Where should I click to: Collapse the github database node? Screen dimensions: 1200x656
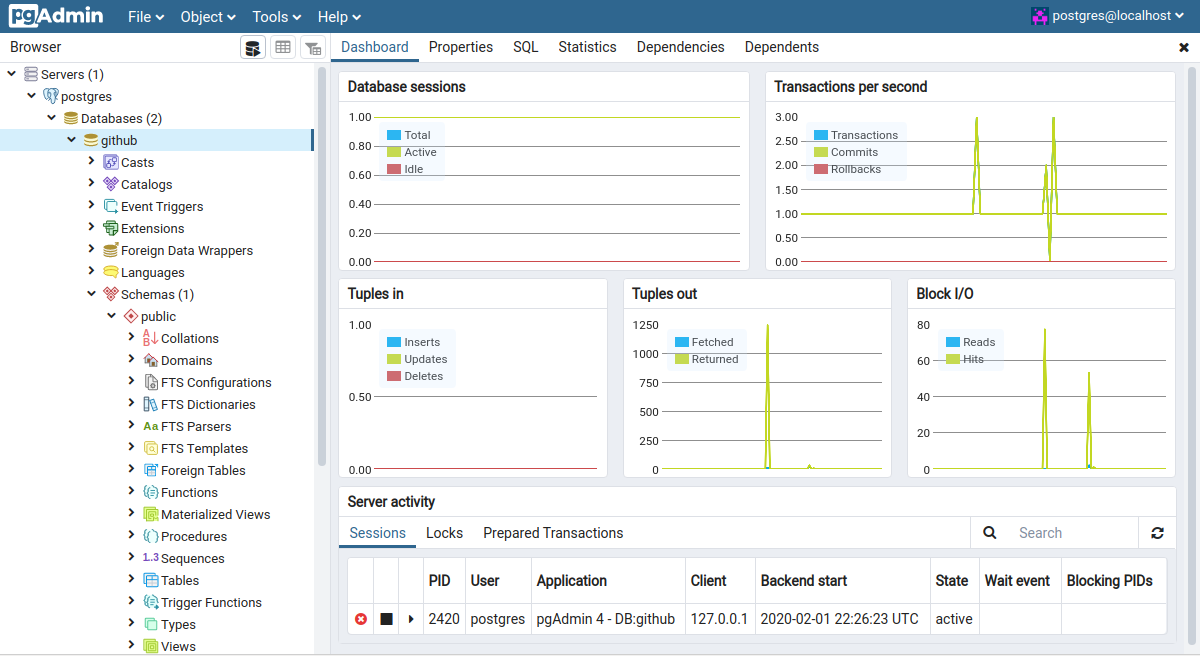72,140
